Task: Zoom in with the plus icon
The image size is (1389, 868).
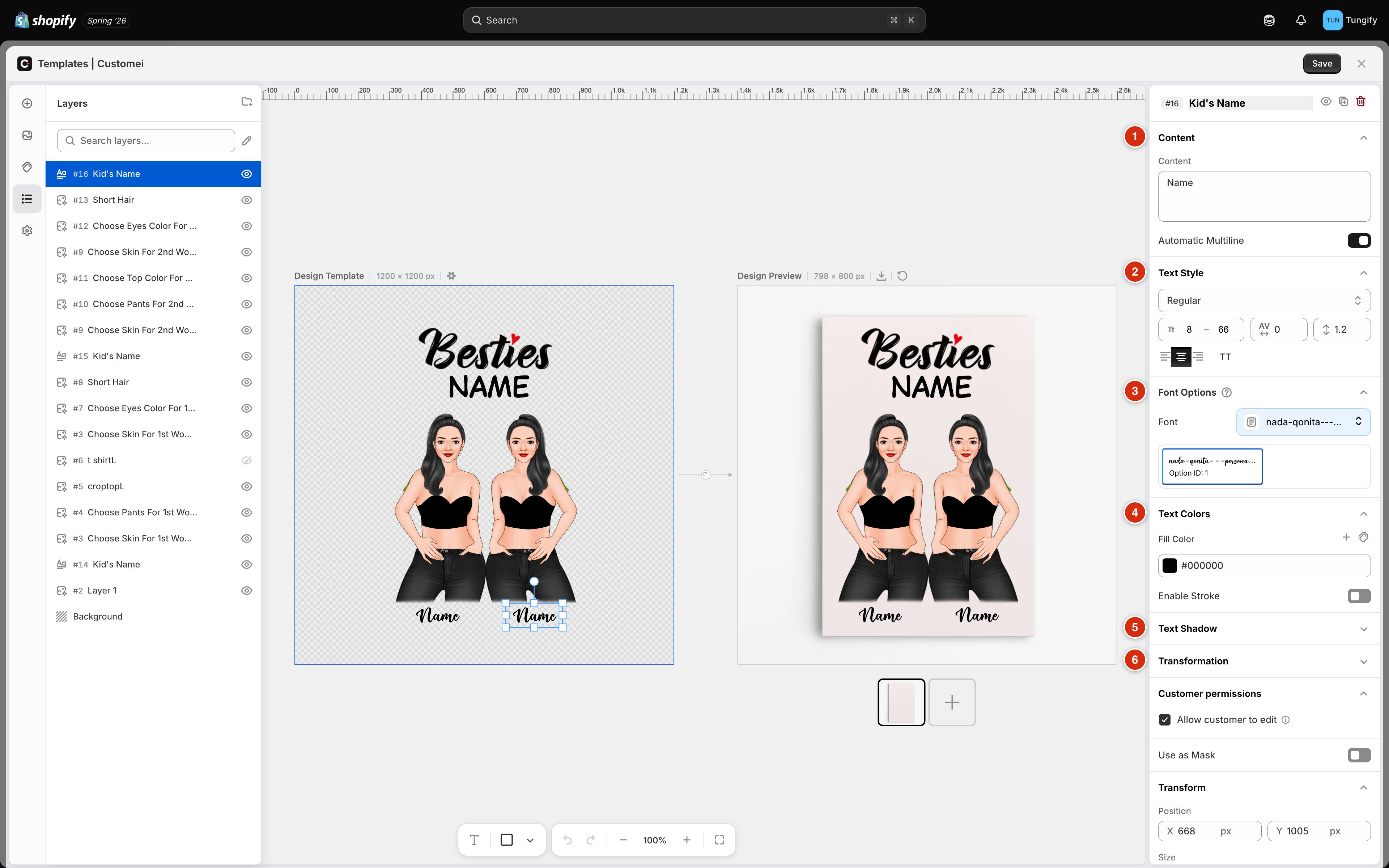Action: tap(687, 840)
